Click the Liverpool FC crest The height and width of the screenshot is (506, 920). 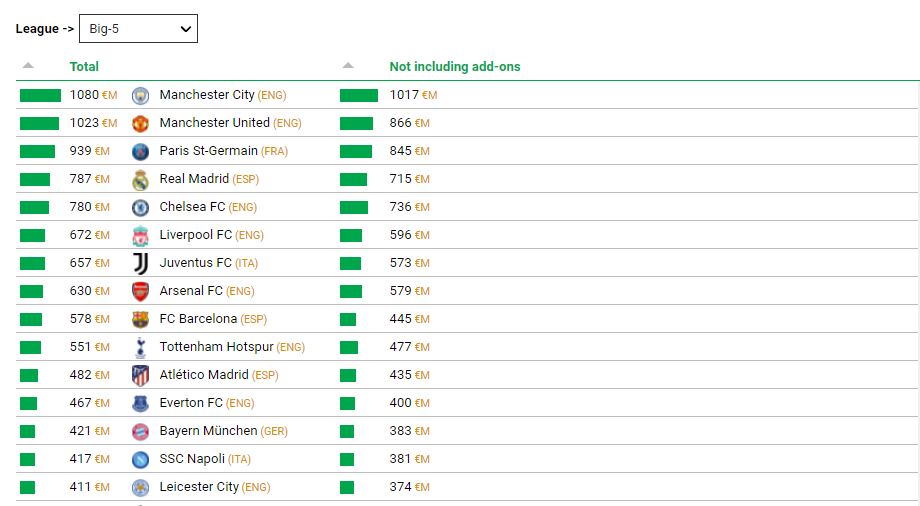pos(140,235)
